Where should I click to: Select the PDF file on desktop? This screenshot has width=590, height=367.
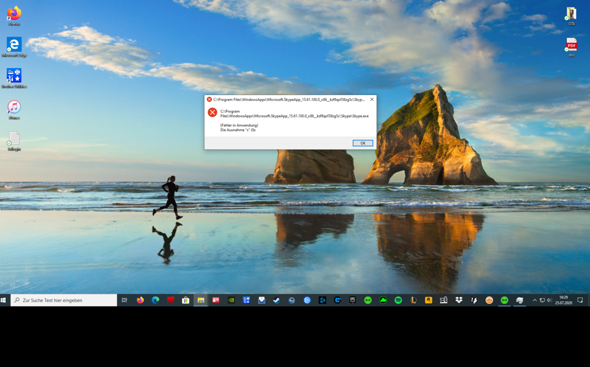tap(572, 47)
